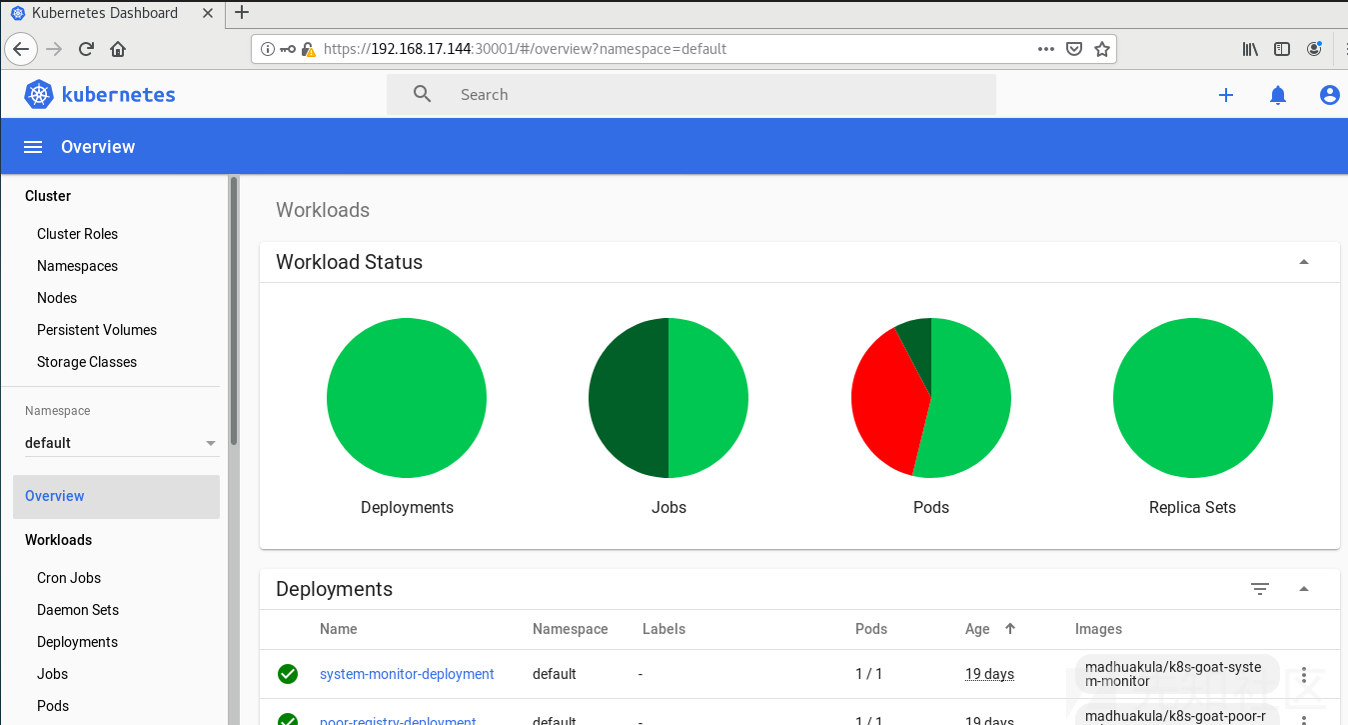Click the Pocket save icon
Screen dimensions: 1348x725
pos(1074,49)
